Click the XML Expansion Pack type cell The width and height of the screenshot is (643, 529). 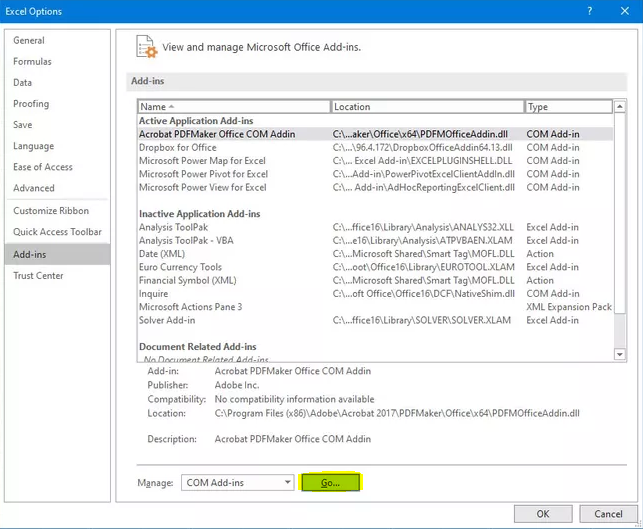pos(569,307)
